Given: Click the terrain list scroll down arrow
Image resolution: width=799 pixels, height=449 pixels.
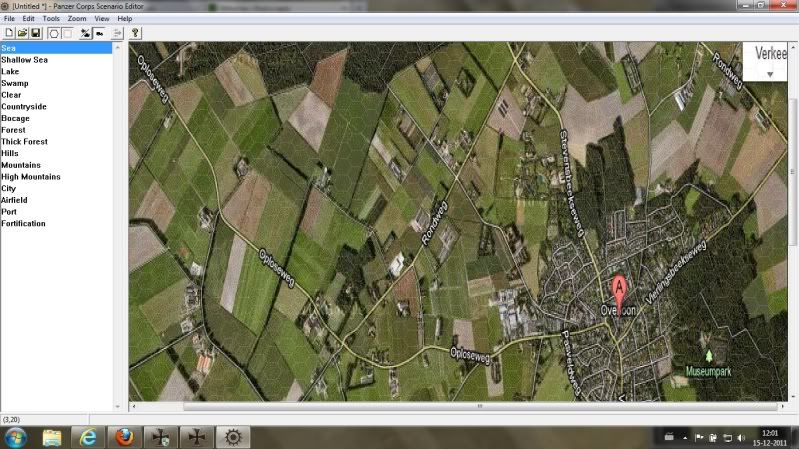Looking at the screenshot, I should point(118,407).
